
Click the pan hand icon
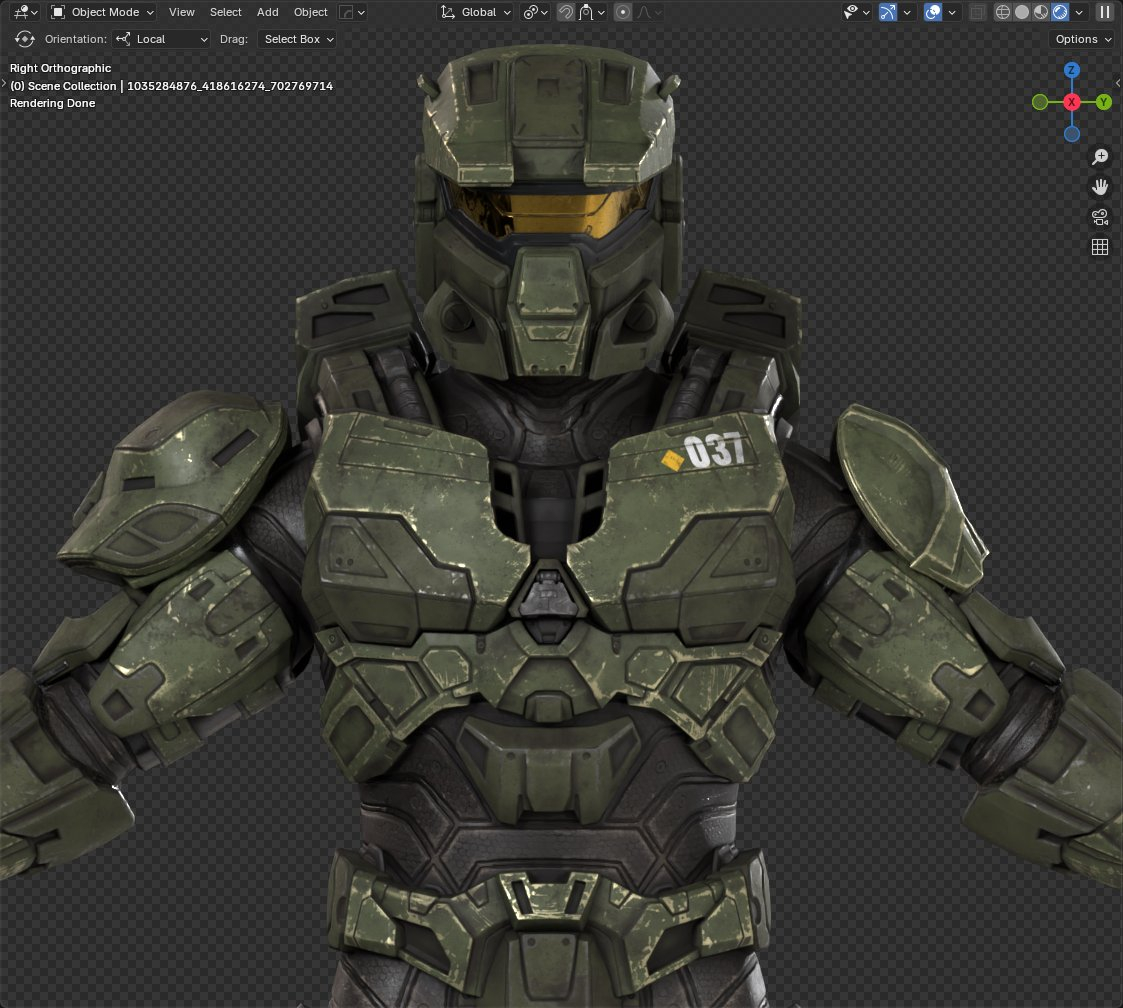[x=1100, y=187]
